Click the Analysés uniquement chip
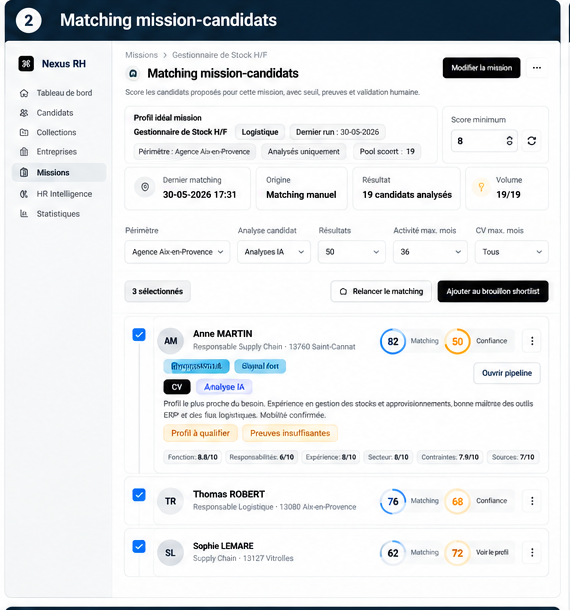 click(303, 152)
